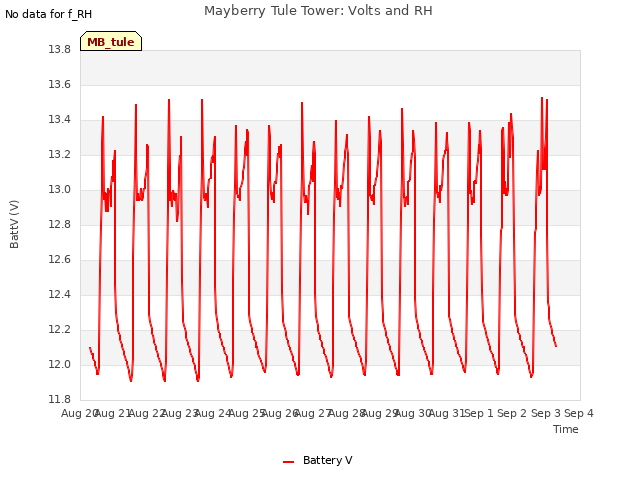Click the 13.4 y-axis tick label
The height and width of the screenshot is (480, 640).
click(x=60, y=120)
